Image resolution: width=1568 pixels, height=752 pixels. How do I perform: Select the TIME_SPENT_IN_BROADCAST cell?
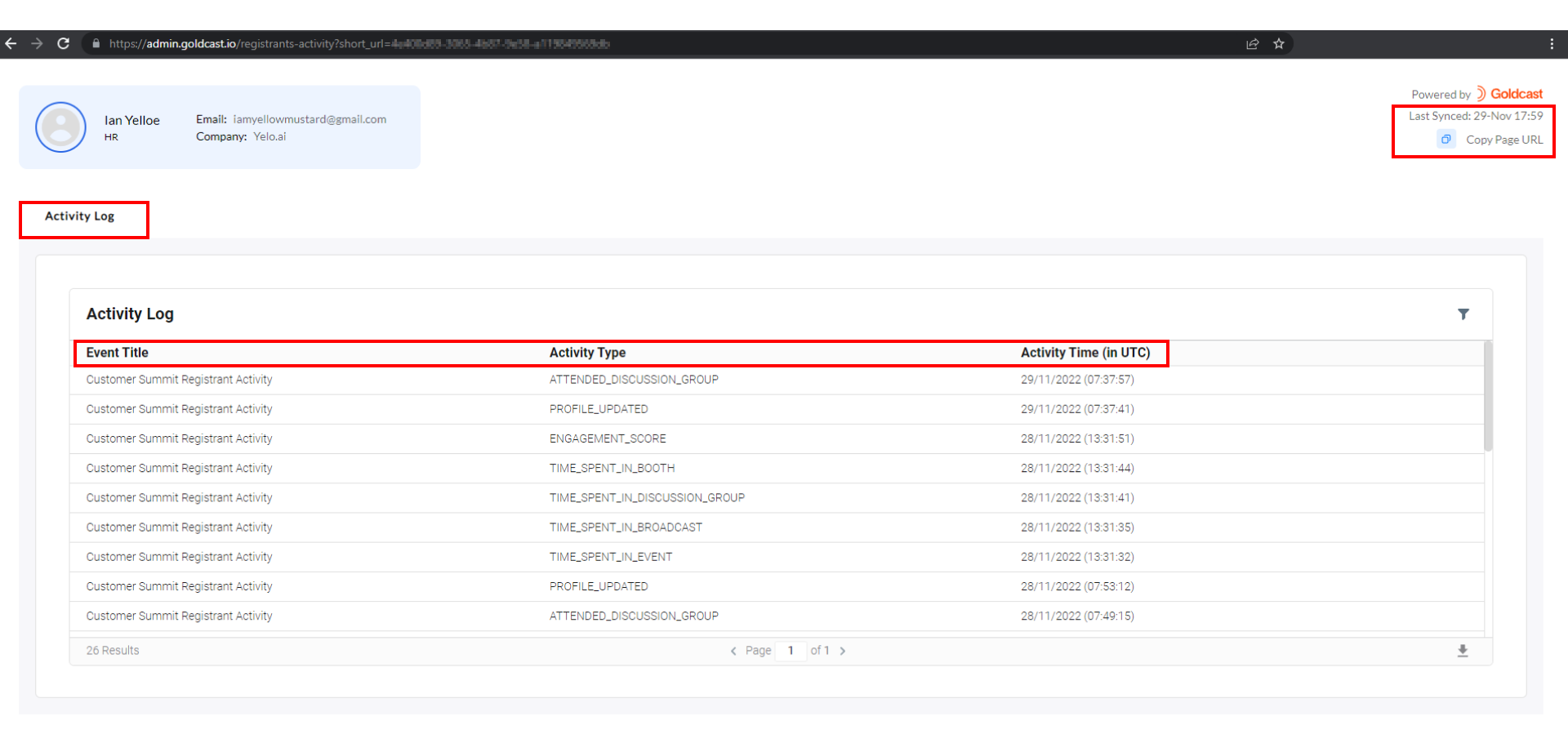pos(626,527)
